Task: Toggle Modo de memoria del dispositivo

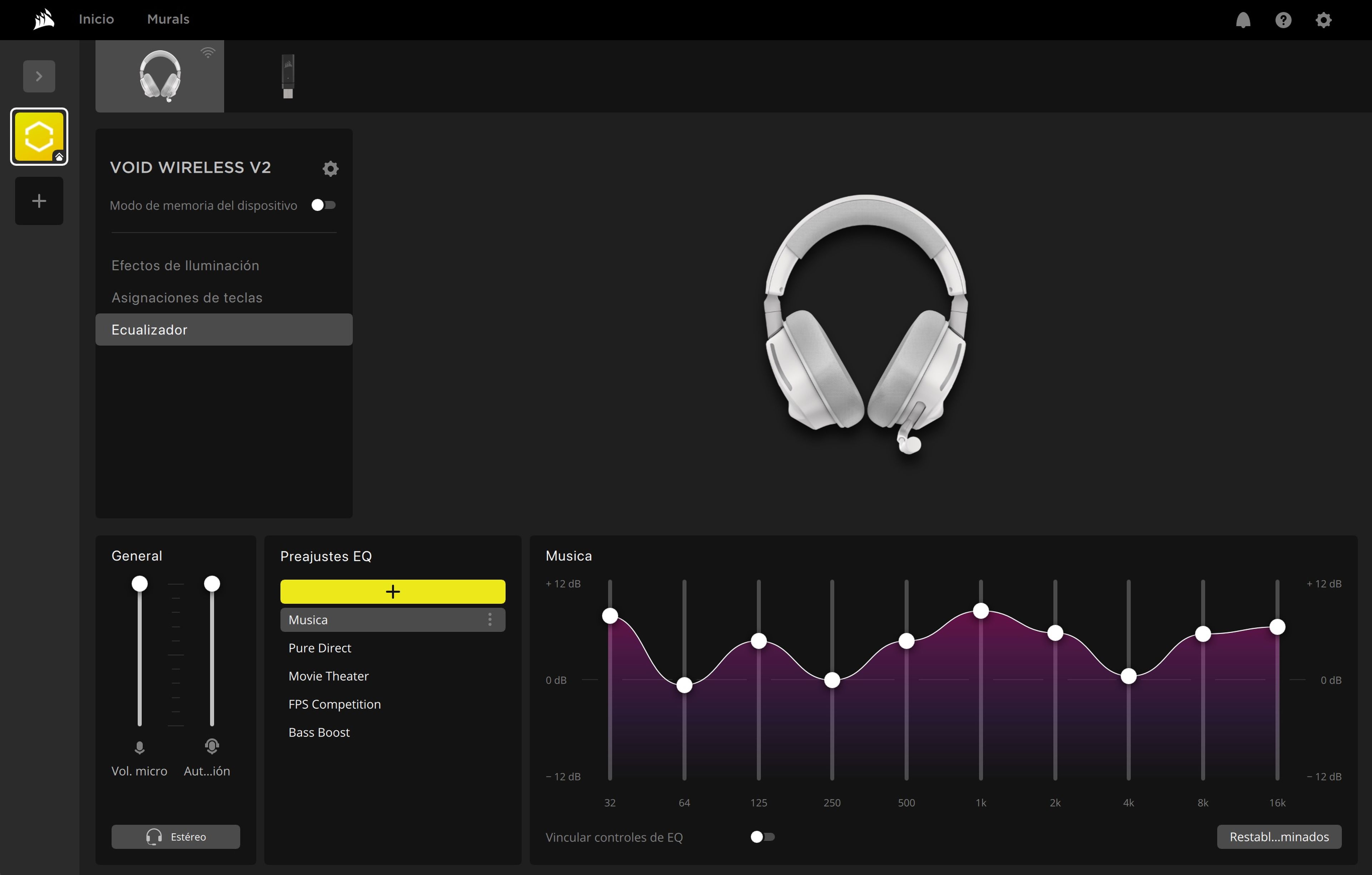Action: click(324, 205)
